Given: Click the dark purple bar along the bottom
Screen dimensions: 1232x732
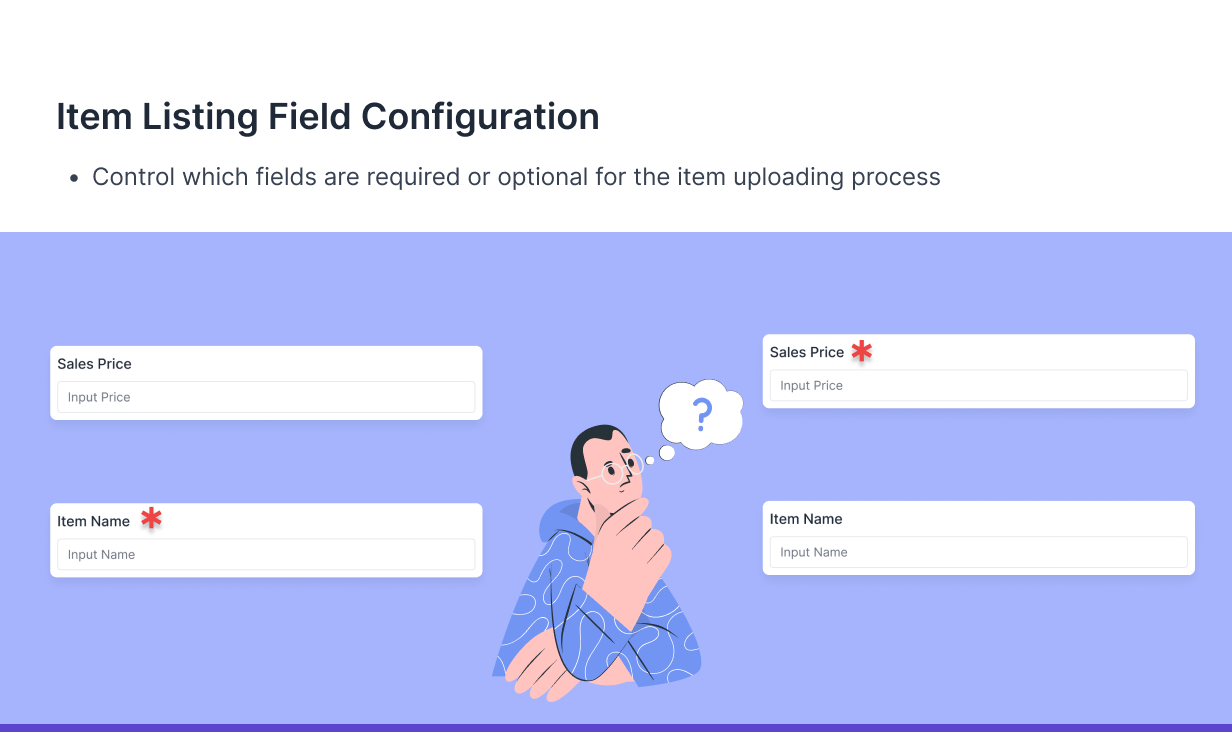Looking at the screenshot, I should 616,727.
